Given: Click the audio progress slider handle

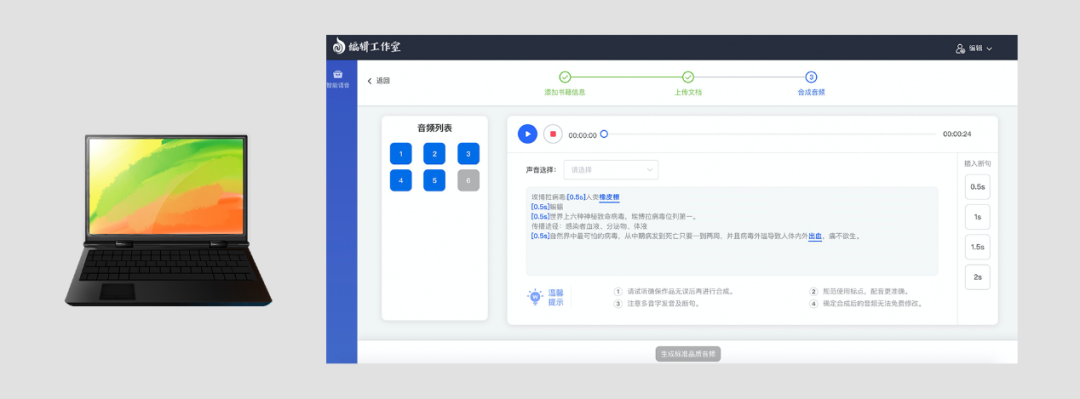Looking at the screenshot, I should (x=604, y=134).
